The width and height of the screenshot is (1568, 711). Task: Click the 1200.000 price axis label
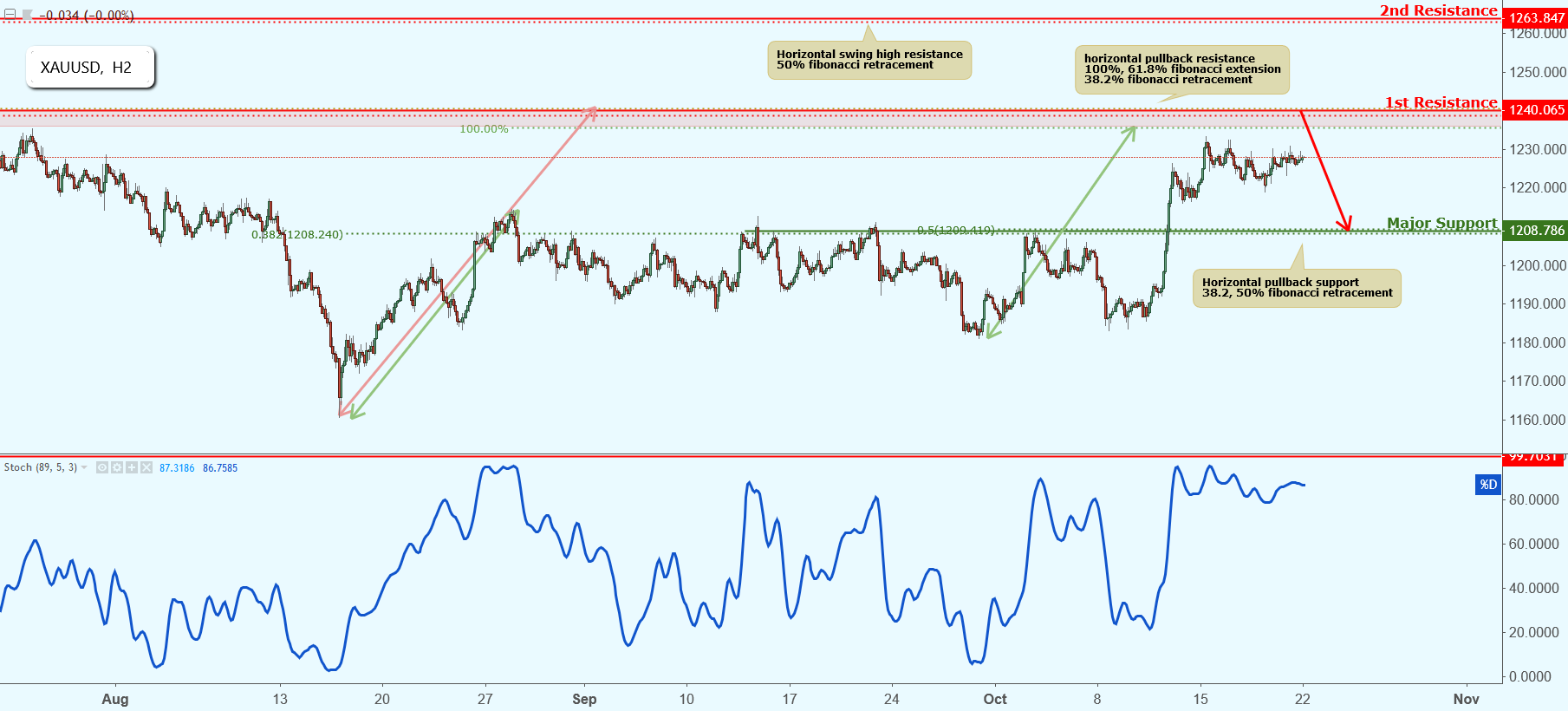(1538, 265)
